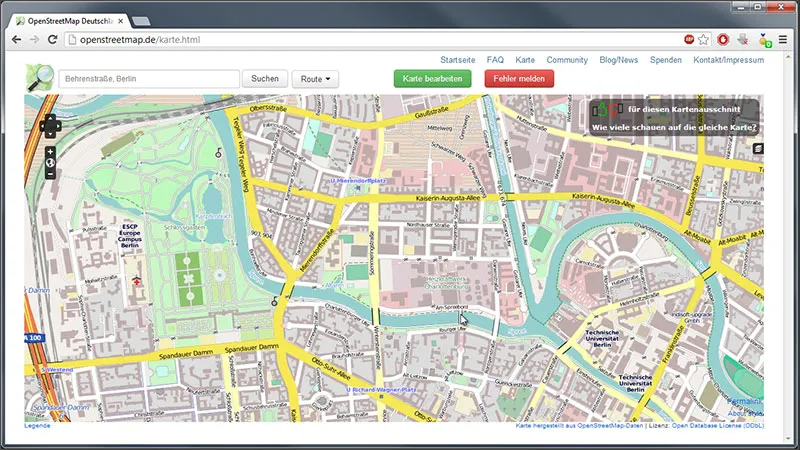
Task: Click the Franklinstraße street label
Action: [x=673, y=344]
